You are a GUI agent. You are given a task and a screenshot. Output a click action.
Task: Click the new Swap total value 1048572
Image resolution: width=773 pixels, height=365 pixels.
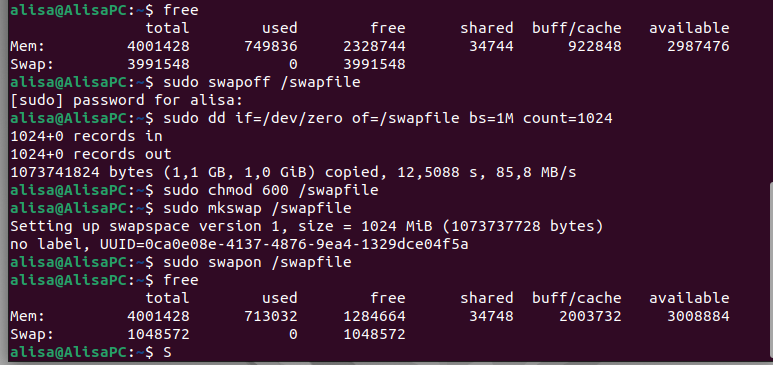[158, 334]
